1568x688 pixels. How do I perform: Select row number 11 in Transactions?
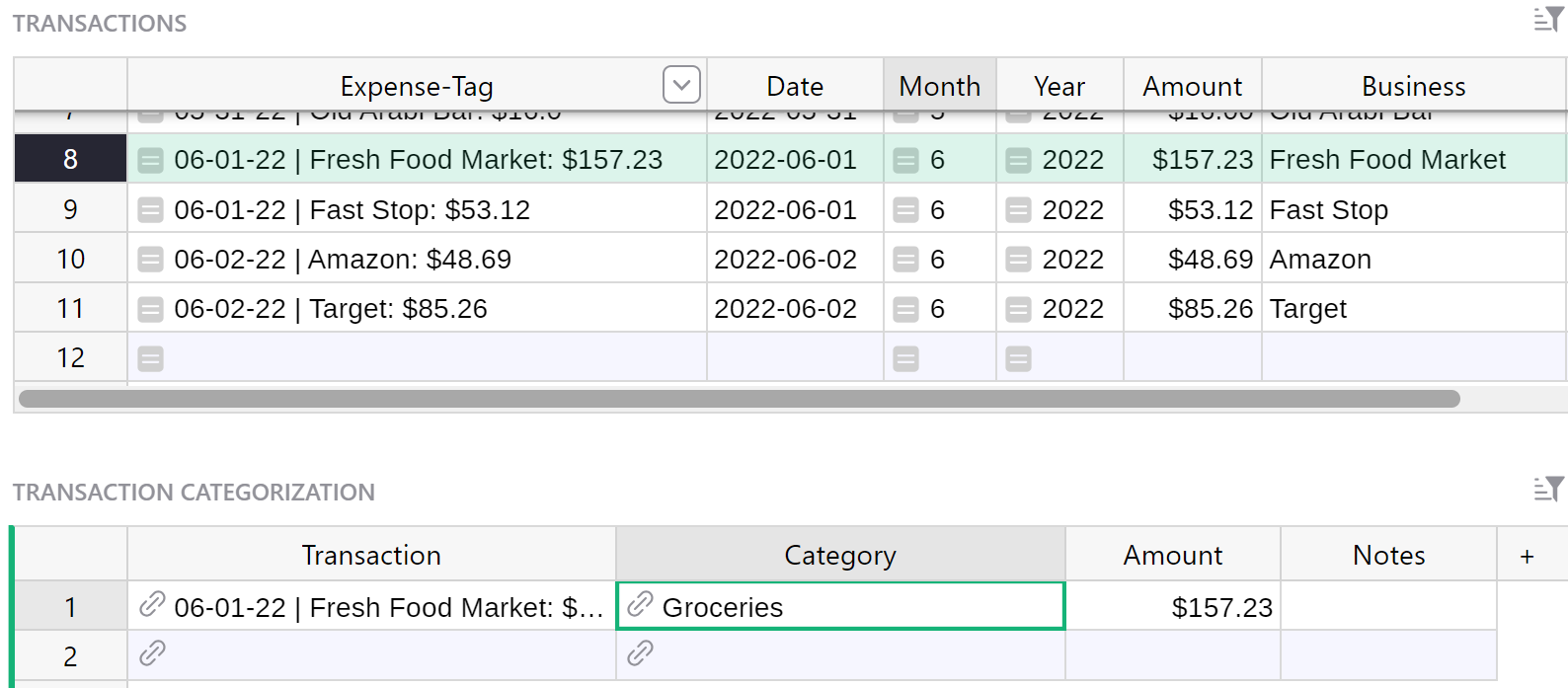click(70, 308)
